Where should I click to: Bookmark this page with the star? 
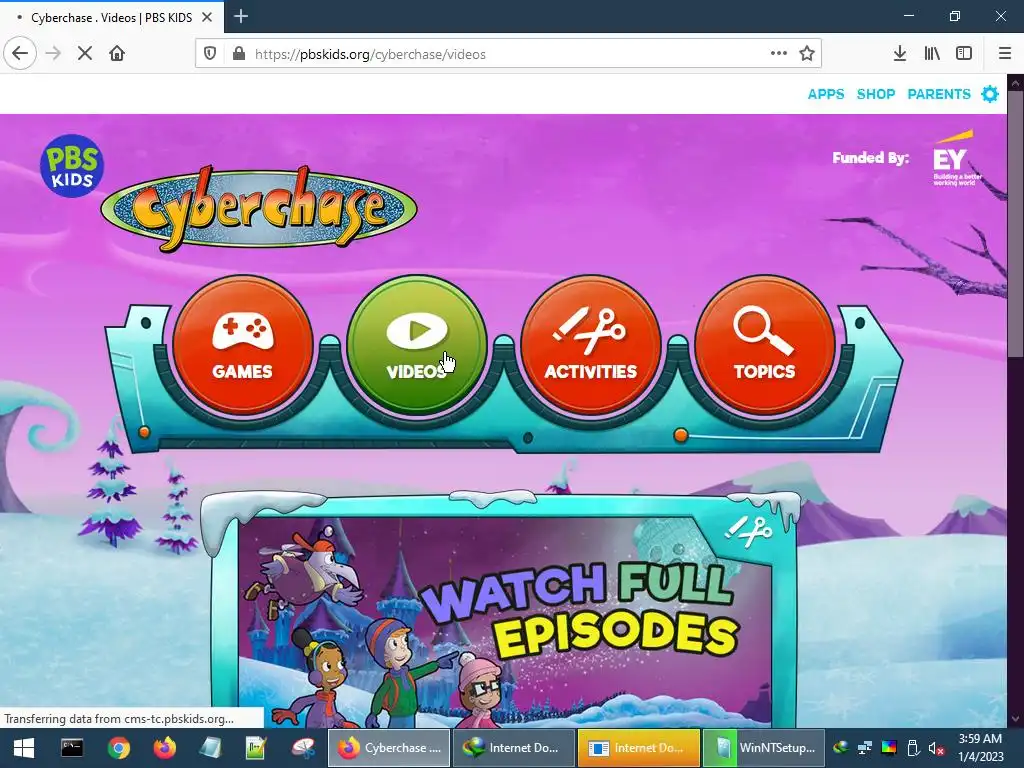pos(807,54)
